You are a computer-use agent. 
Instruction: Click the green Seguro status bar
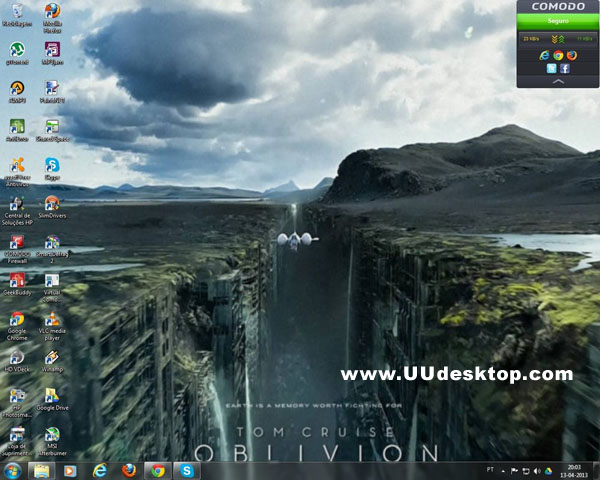tap(558, 21)
